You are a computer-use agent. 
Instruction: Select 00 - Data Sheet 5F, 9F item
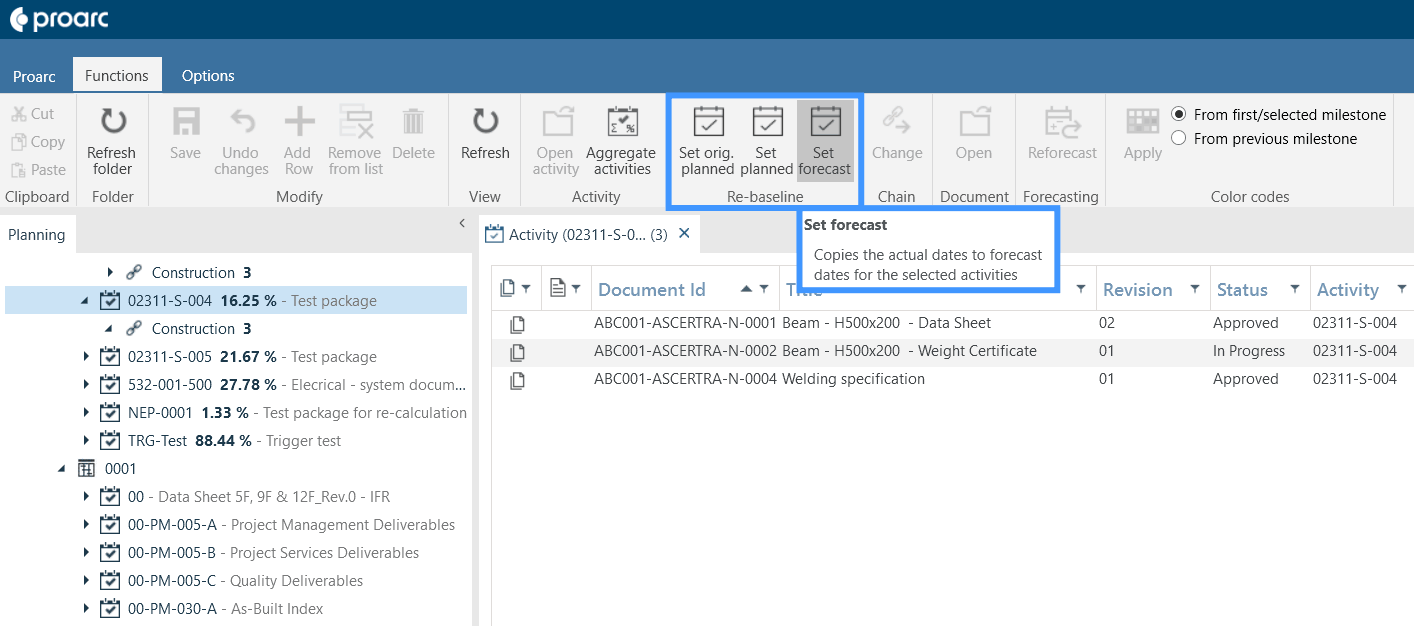coord(259,497)
